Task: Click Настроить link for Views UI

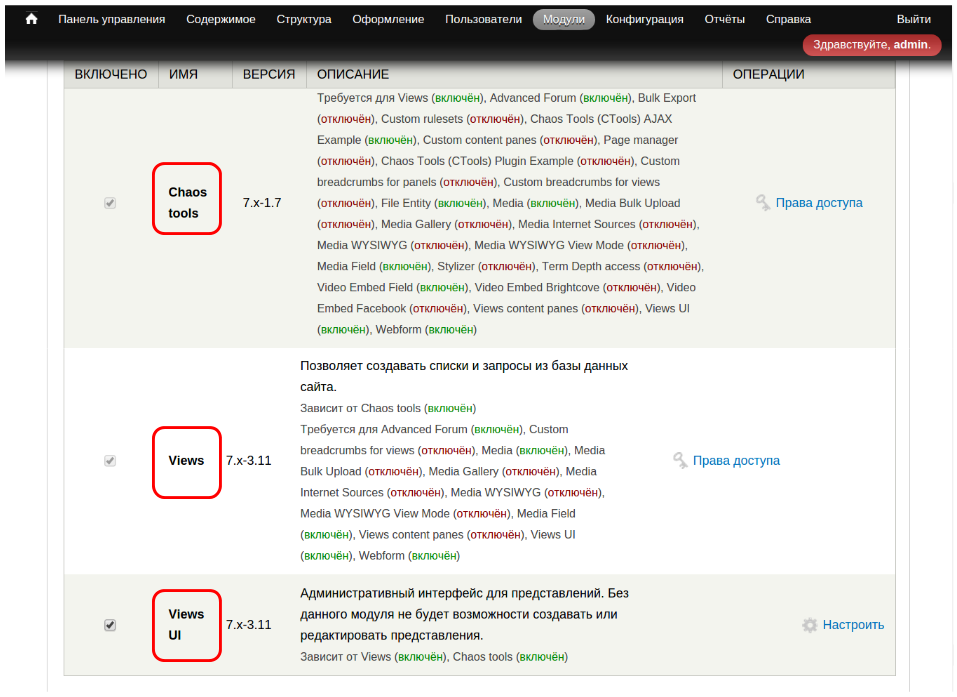Action: click(x=853, y=625)
